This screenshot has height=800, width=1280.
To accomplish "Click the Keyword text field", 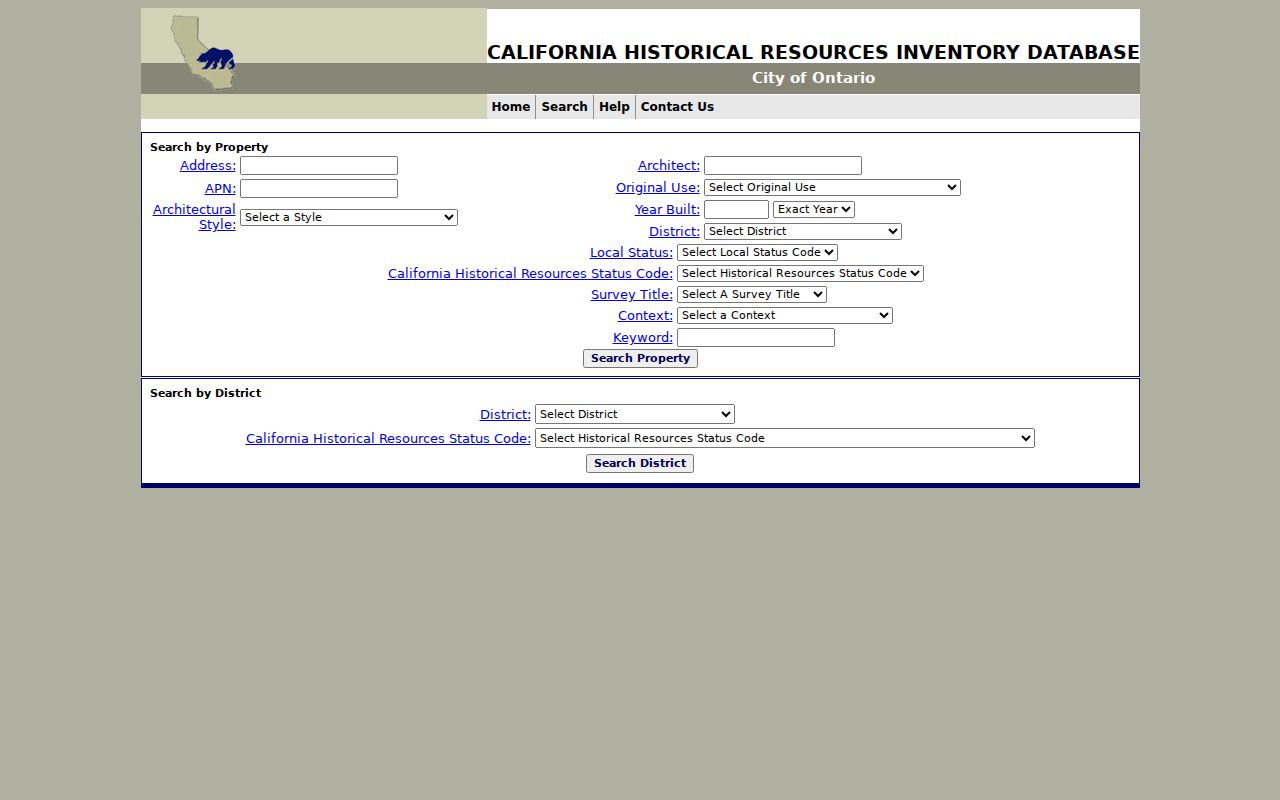I will [x=756, y=338].
